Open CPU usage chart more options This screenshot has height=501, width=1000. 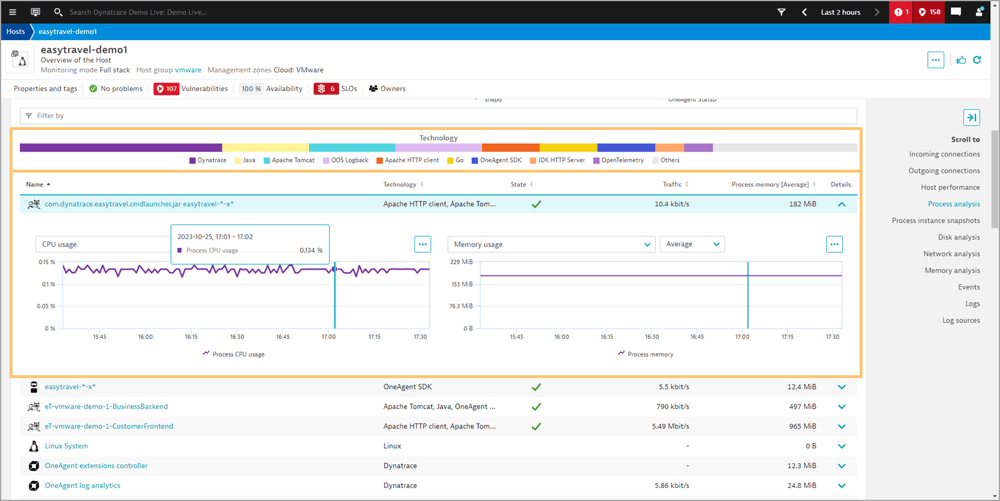coord(422,244)
